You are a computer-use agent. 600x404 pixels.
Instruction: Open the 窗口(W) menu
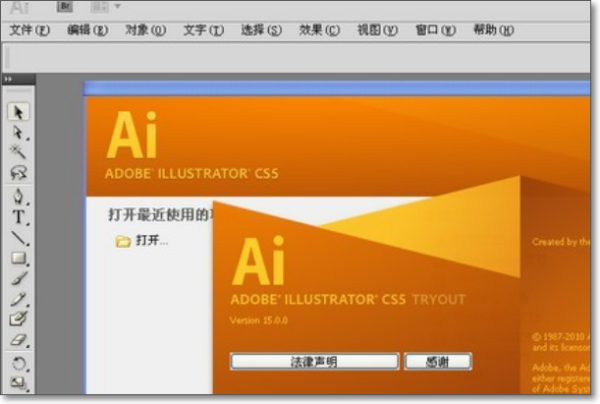pyautogui.click(x=435, y=30)
